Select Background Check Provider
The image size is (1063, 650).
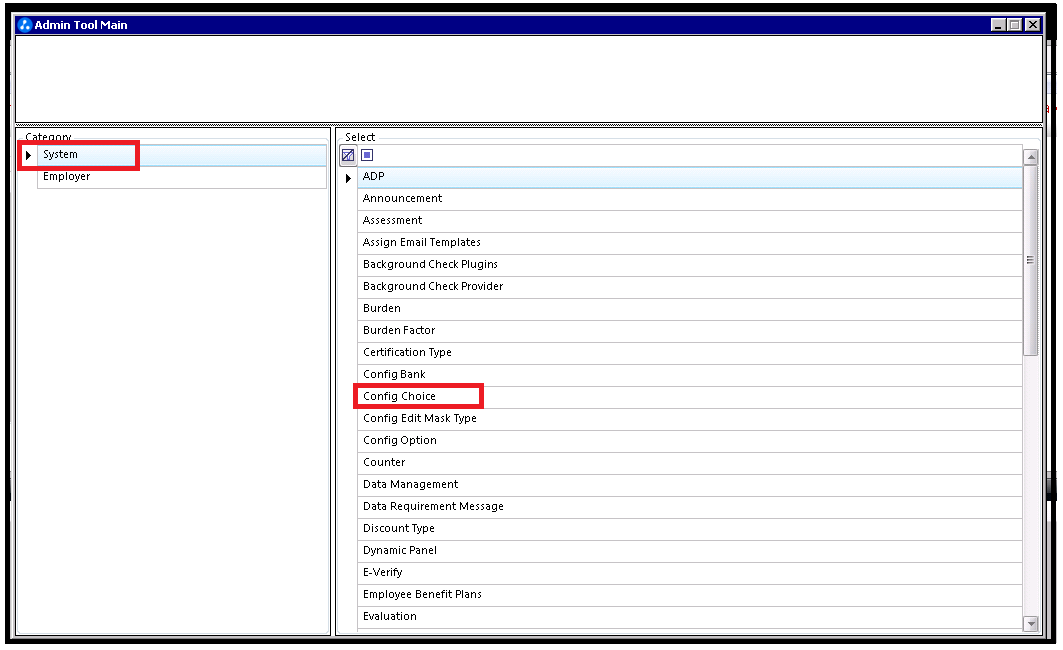(689, 287)
